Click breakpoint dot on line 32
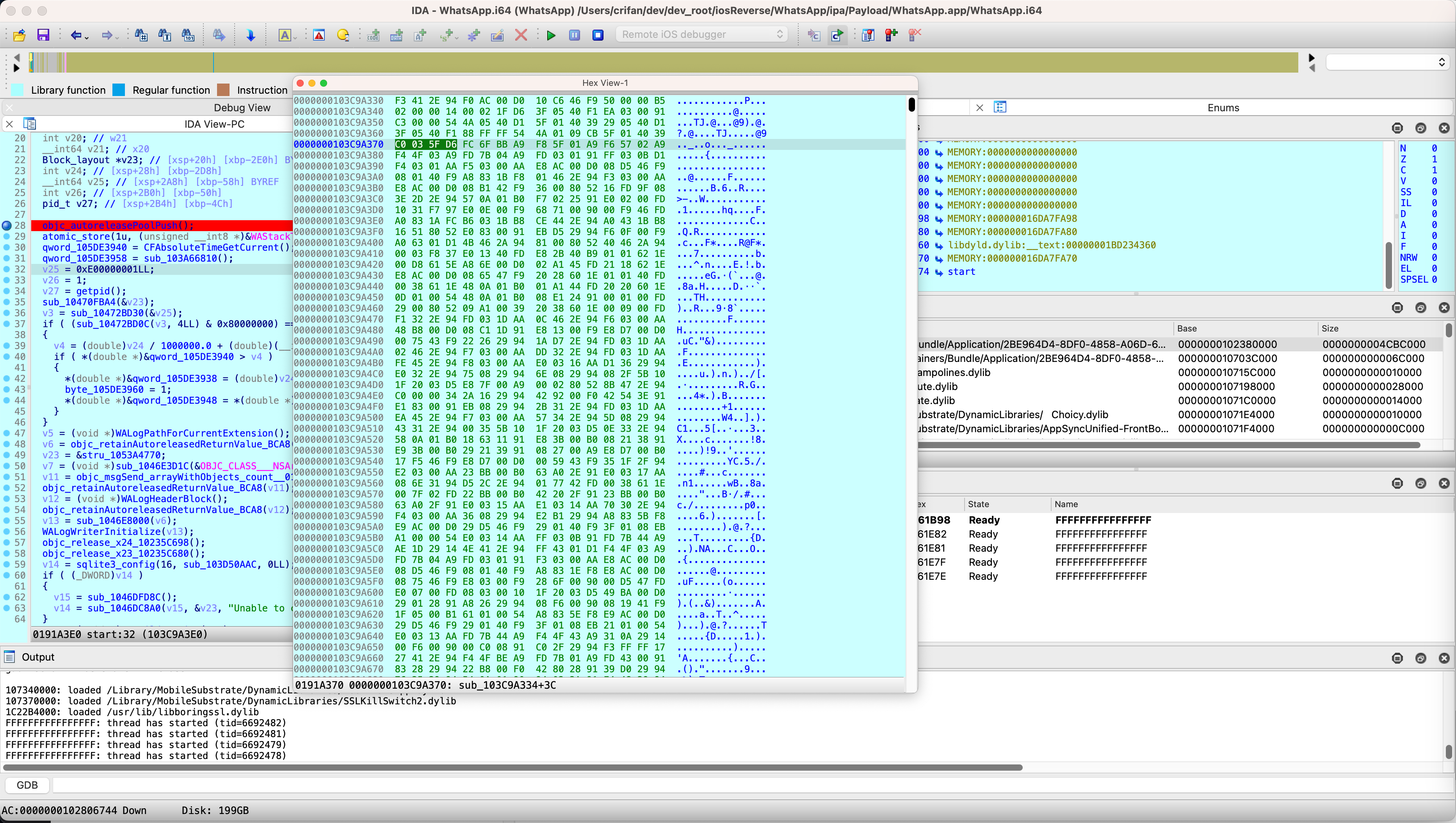Screen dimensions: 1456x823 7,269
